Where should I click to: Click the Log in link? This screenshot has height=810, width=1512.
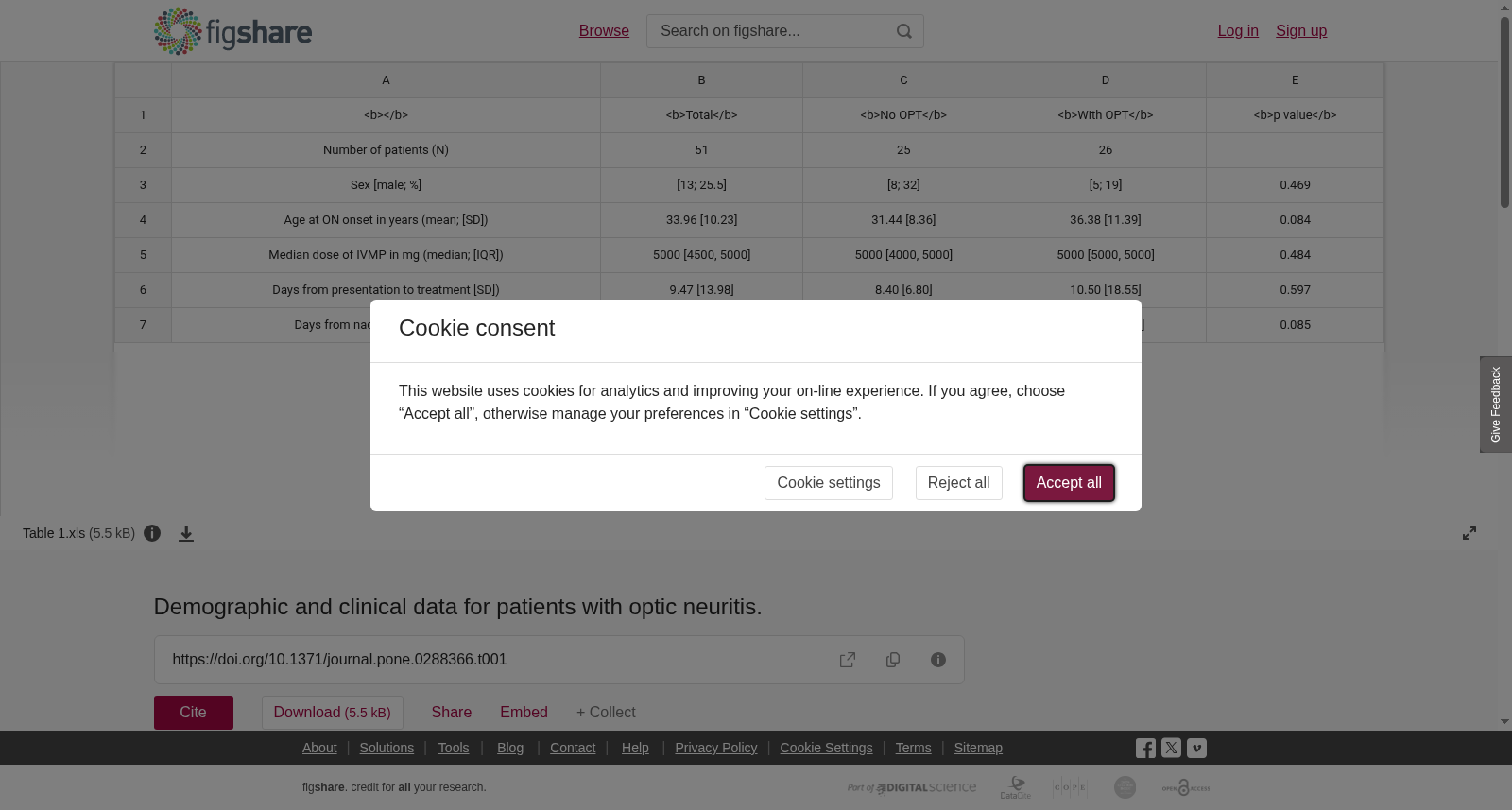tap(1238, 31)
